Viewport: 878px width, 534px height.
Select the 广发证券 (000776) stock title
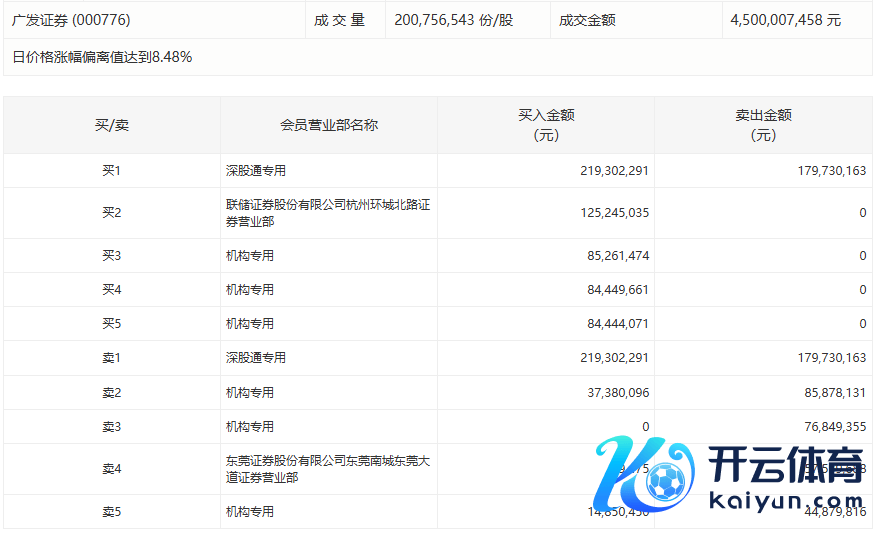[x=71, y=20]
